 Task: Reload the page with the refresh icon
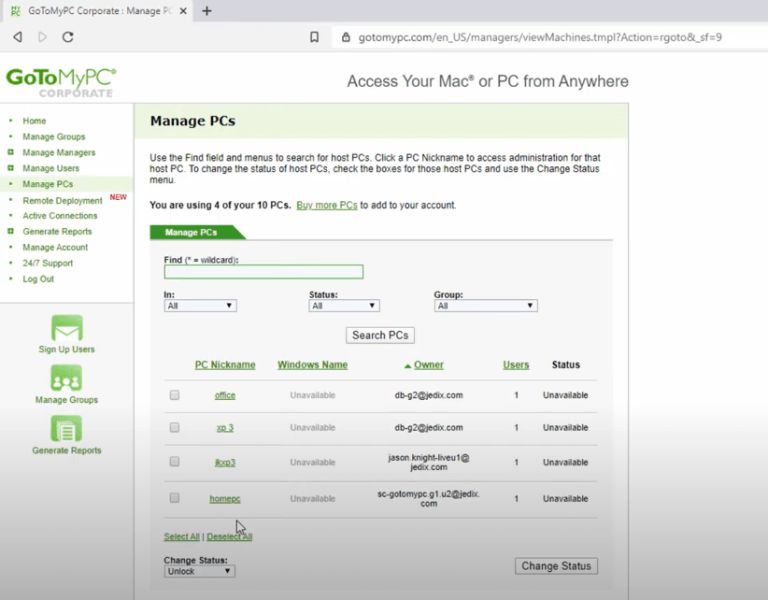pyautogui.click(x=68, y=37)
